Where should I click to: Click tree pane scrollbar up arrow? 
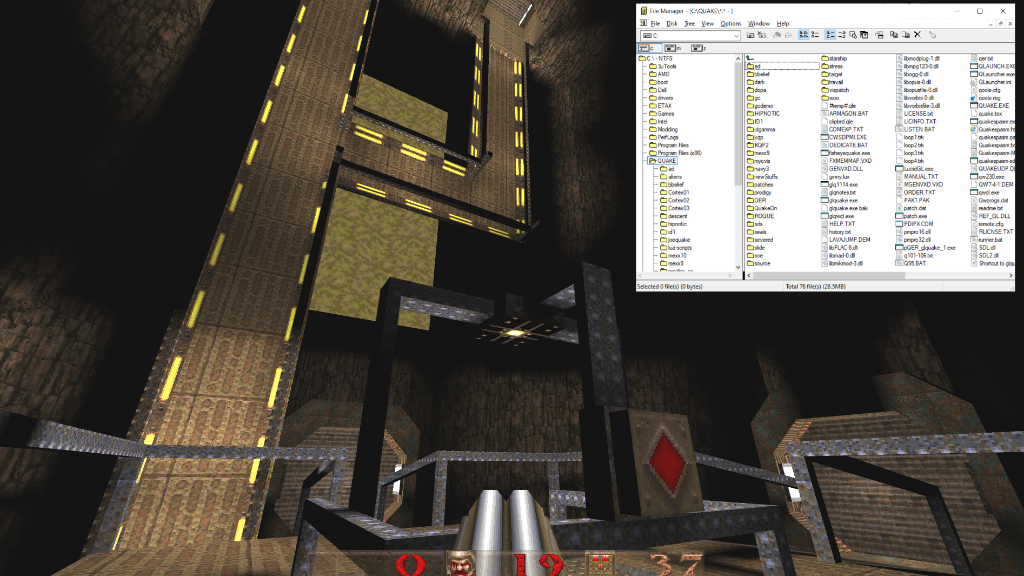[x=739, y=58]
